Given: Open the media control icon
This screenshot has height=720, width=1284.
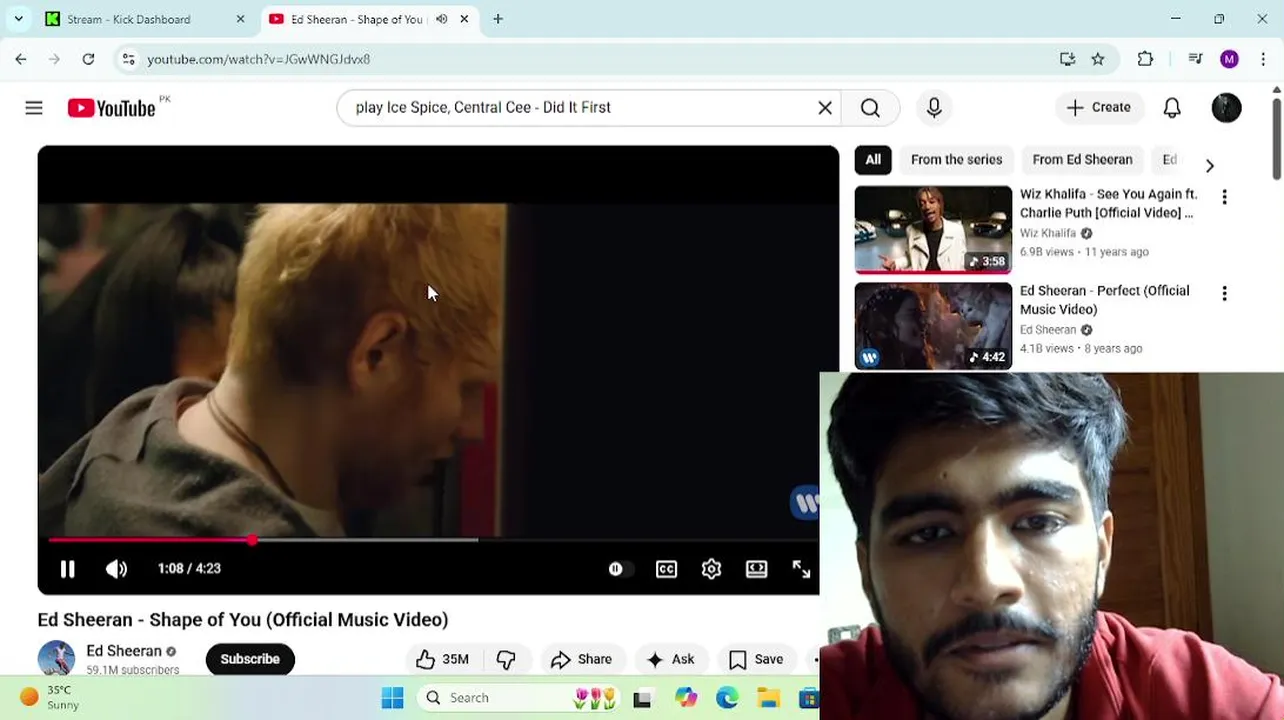Looking at the screenshot, I should click(1195, 59).
